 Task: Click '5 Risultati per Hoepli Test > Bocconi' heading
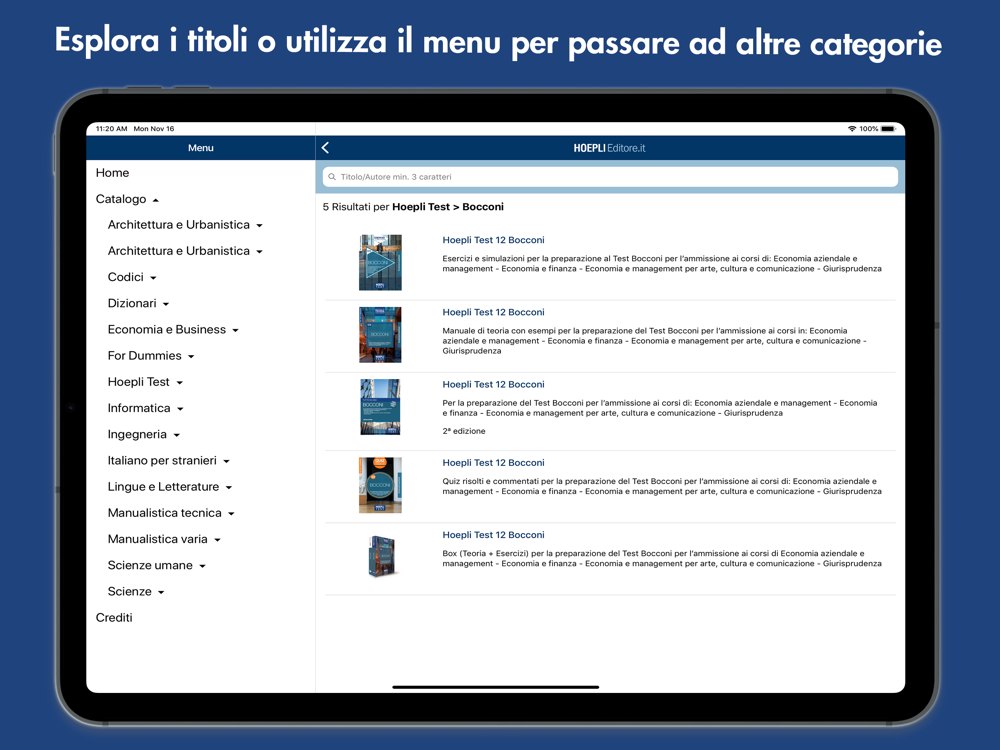pos(413,207)
